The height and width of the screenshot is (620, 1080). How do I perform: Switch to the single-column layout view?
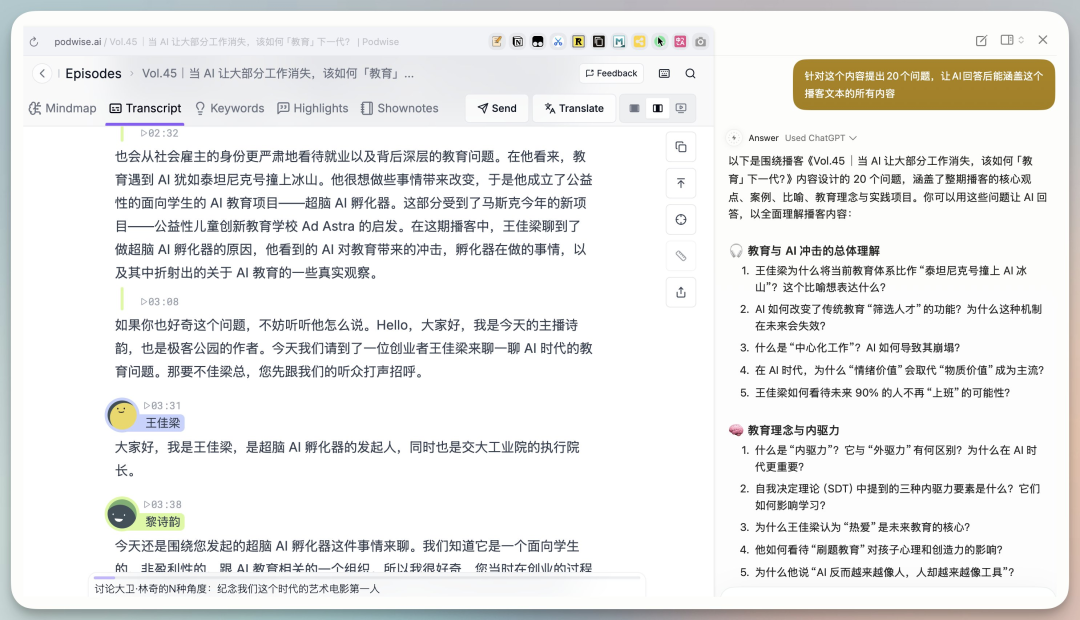coord(634,108)
